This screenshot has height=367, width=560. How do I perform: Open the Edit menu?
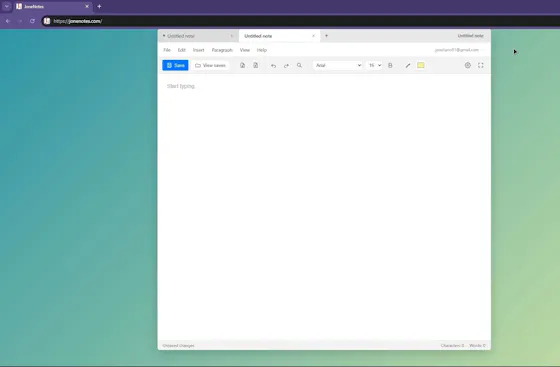pos(182,50)
